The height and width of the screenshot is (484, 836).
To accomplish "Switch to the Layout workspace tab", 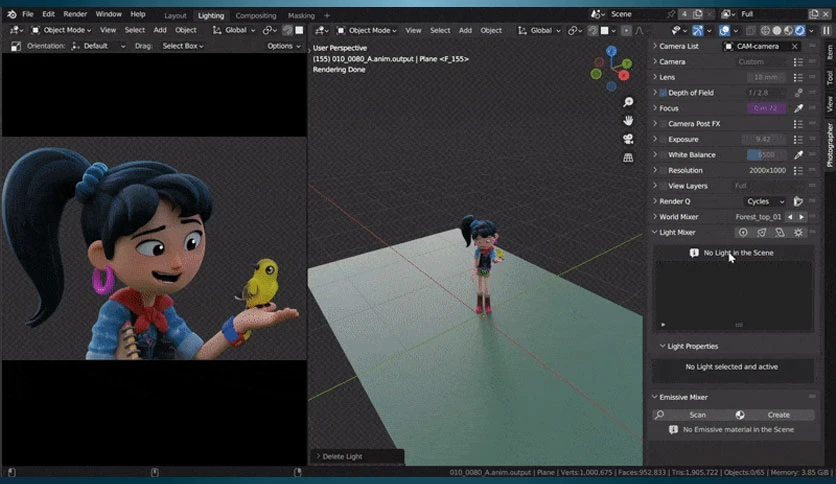I will [175, 15].
